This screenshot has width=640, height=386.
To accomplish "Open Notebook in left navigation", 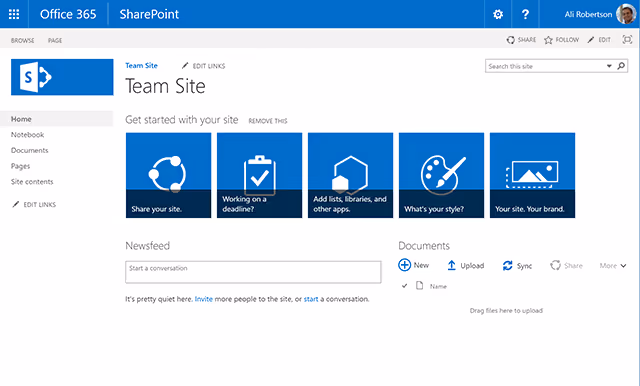I will tap(27, 135).
